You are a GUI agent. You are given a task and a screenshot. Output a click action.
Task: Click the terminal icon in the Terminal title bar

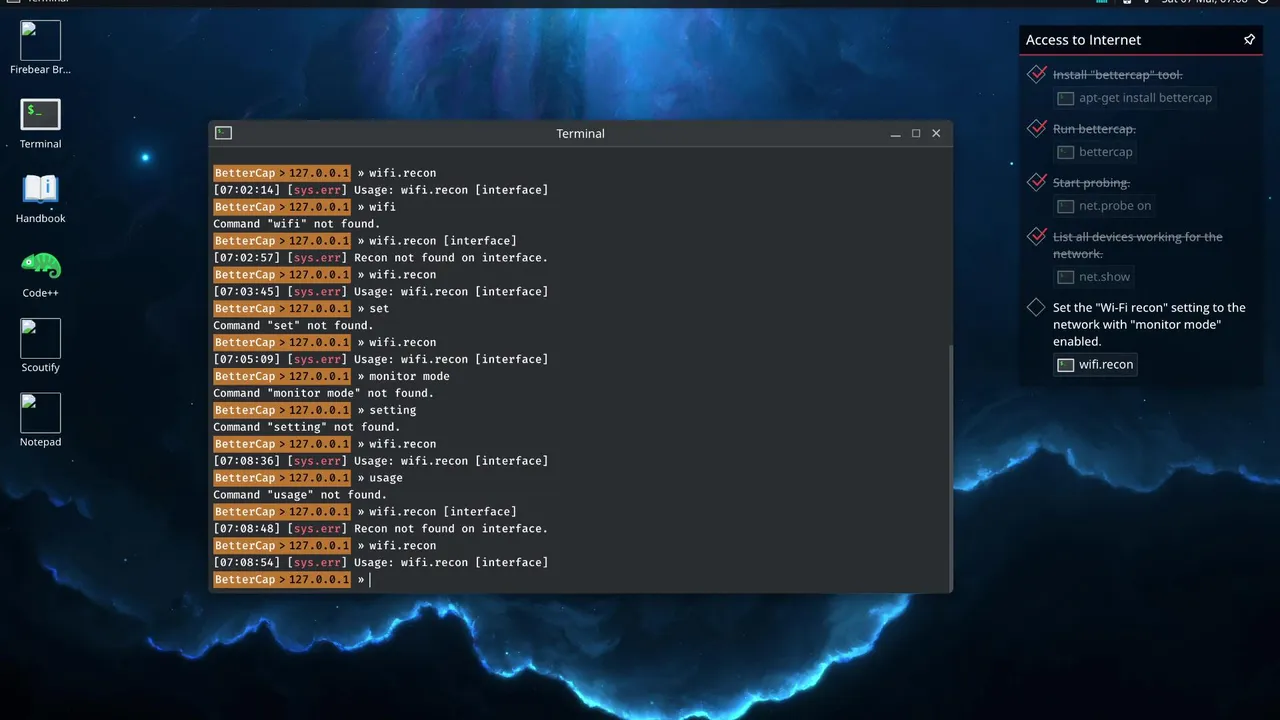(224, 133)
